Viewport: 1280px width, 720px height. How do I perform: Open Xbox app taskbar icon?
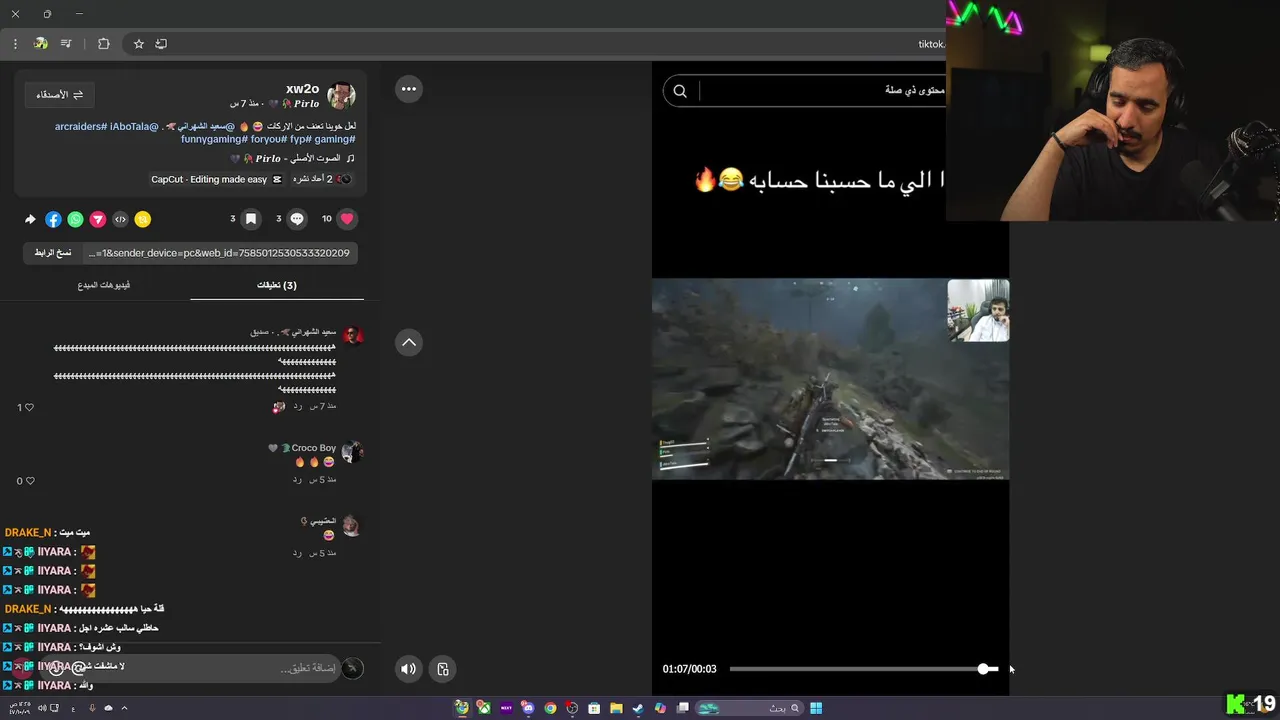[484, 708]
